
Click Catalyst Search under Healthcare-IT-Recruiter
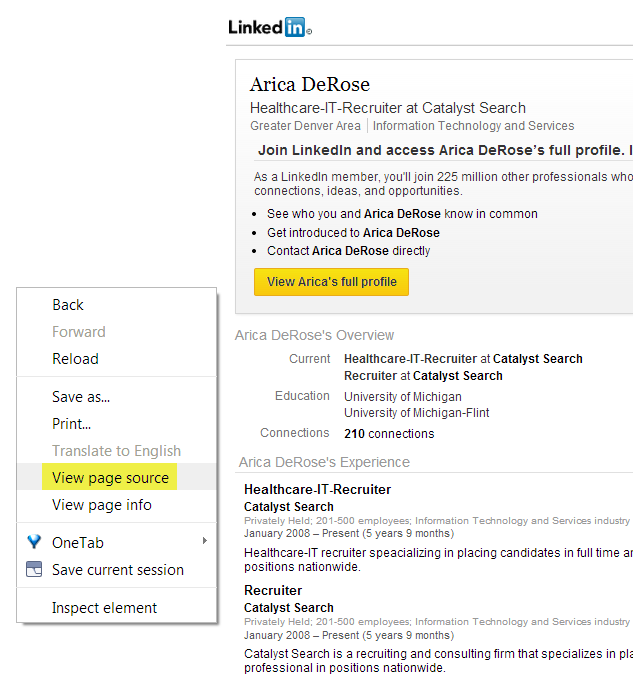tap(289, 507)
